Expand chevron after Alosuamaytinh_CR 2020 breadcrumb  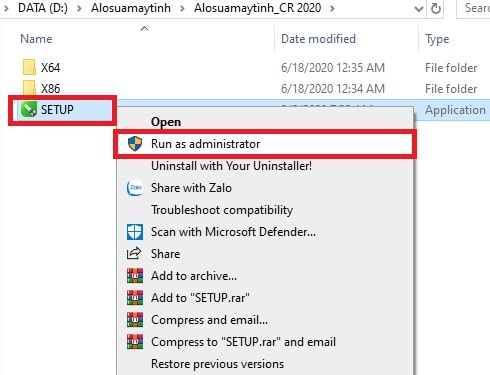pos(332,8)
